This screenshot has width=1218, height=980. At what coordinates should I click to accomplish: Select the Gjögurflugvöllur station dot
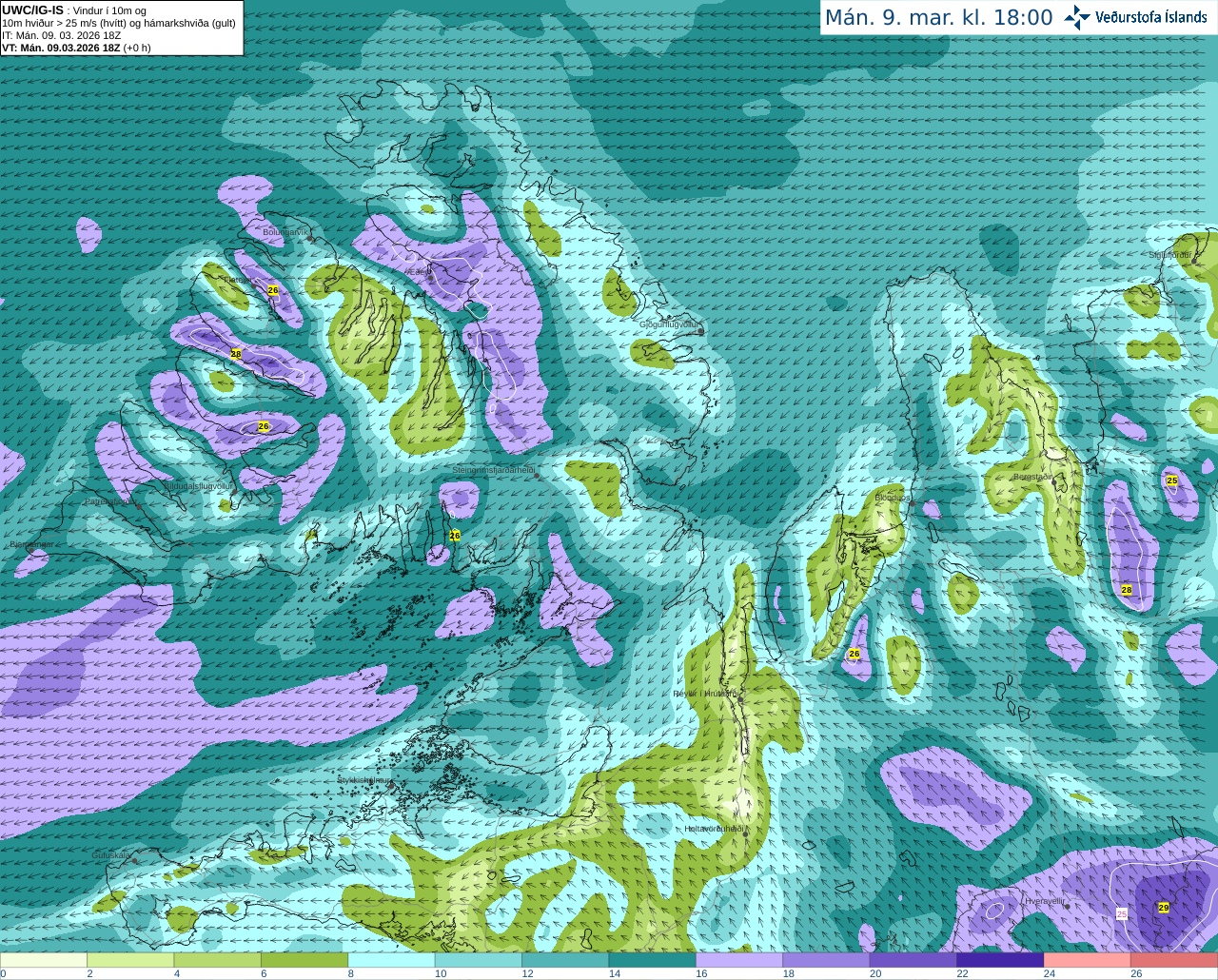[701, 331]
